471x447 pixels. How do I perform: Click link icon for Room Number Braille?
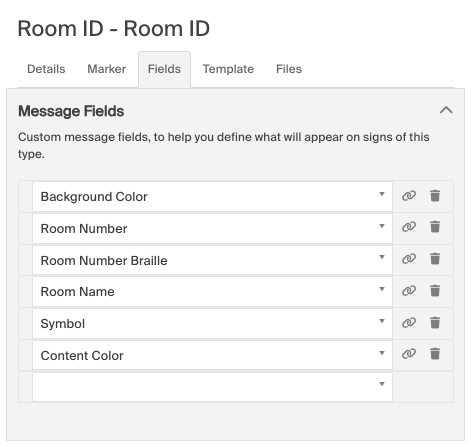click(409, 259)
